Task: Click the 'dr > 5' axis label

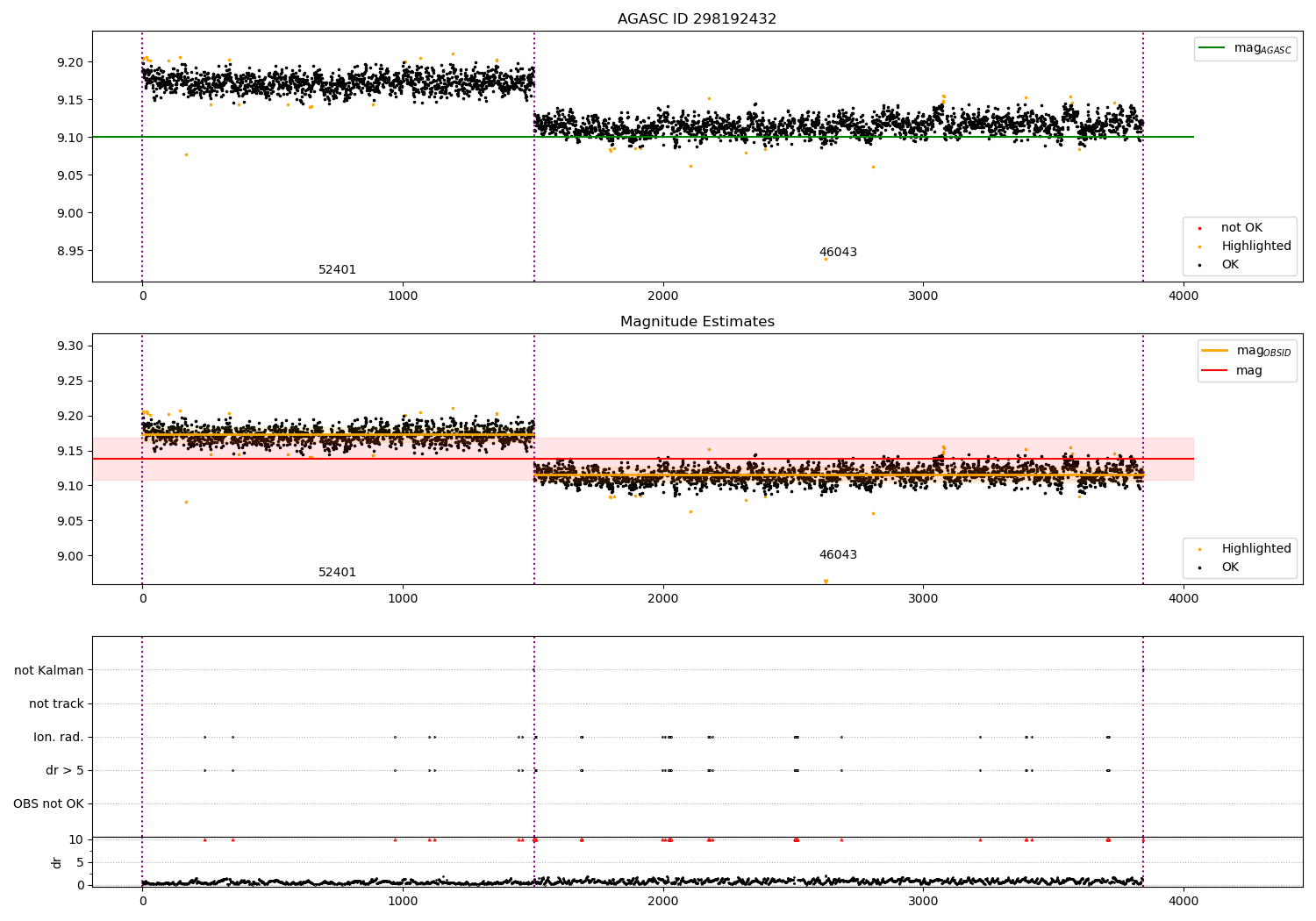Action: click(x=65, y=771)
